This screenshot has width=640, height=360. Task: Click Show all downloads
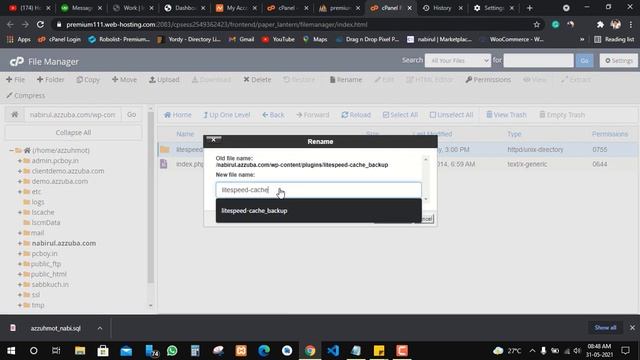(x=605, y=328)
